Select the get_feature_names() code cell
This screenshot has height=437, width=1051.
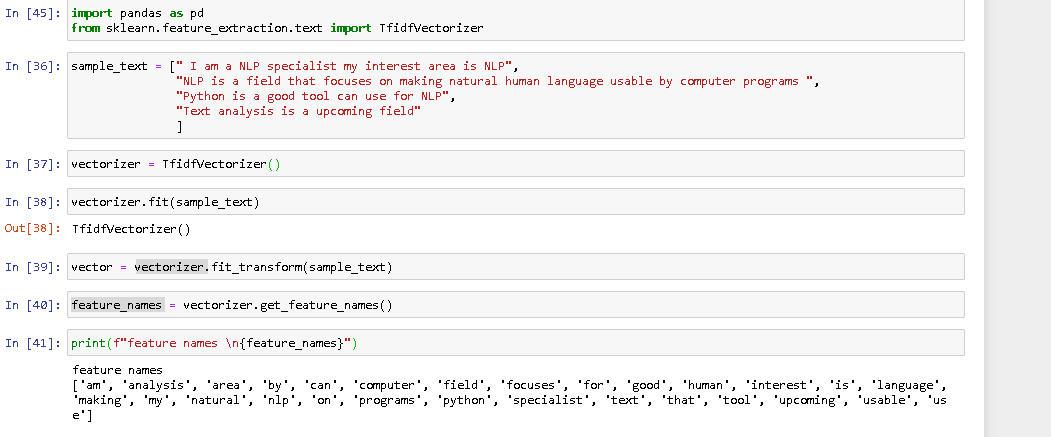515,305
